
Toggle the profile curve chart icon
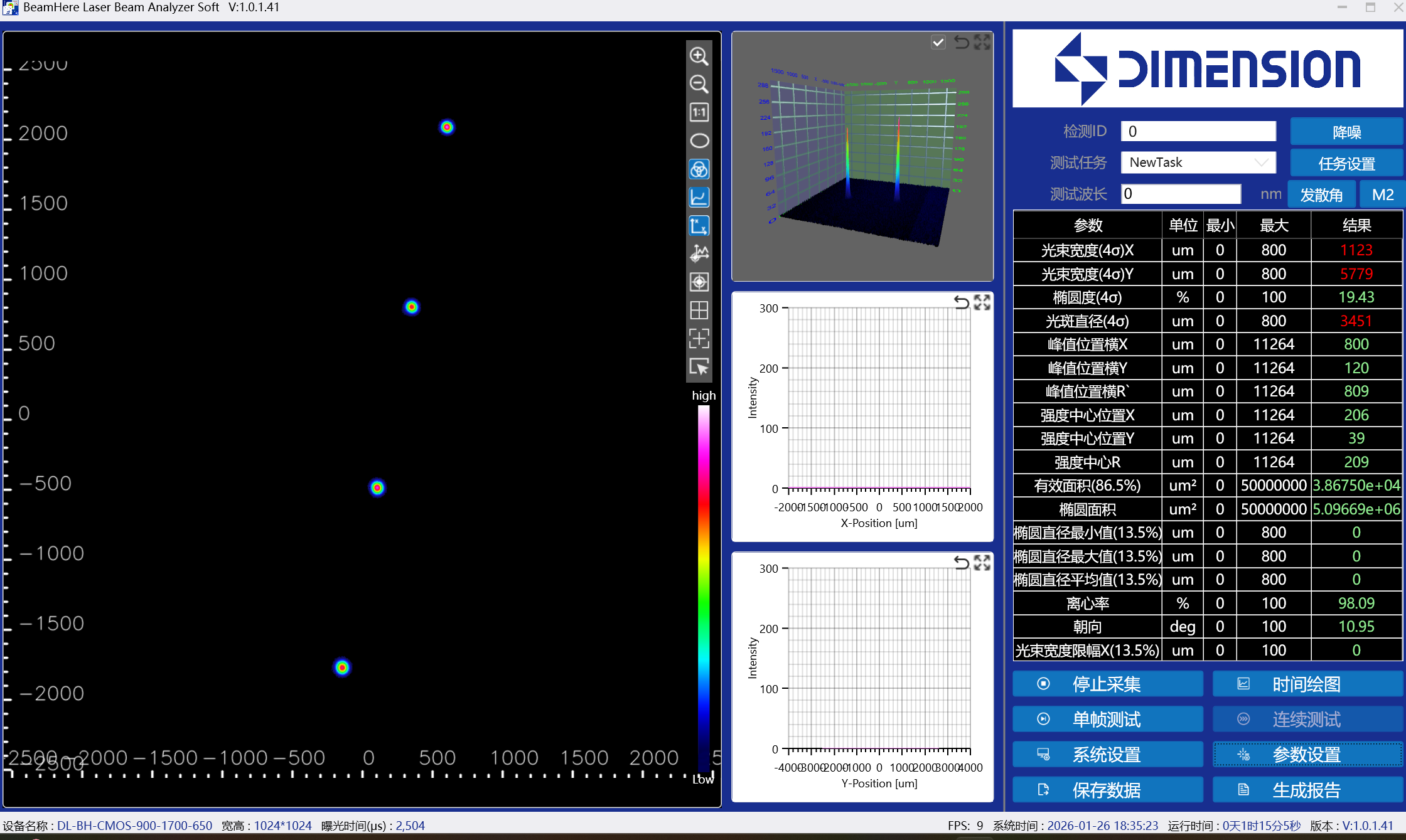click(699, 198)
